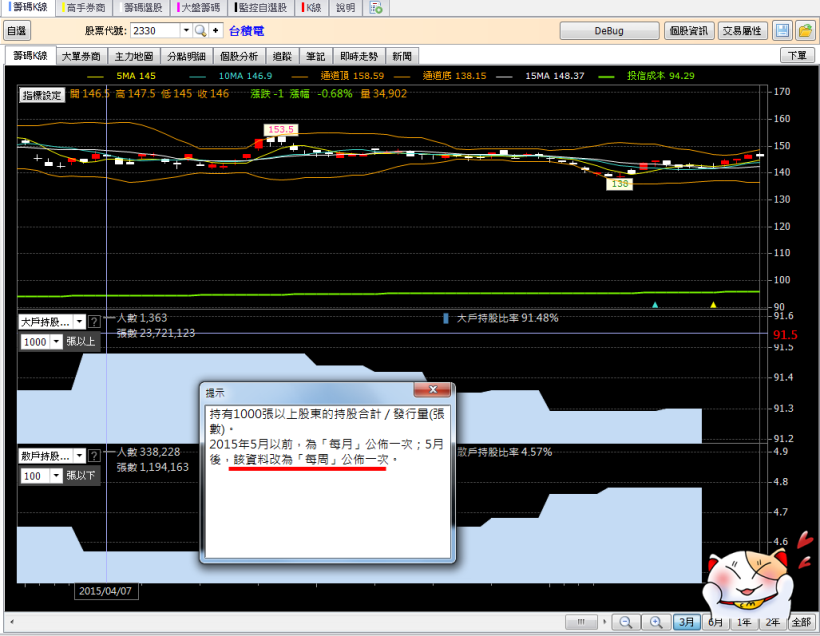This screenshot has width=820, height=636.
Task: Open the 主力地圖 tab
Action: click(133, 56)
